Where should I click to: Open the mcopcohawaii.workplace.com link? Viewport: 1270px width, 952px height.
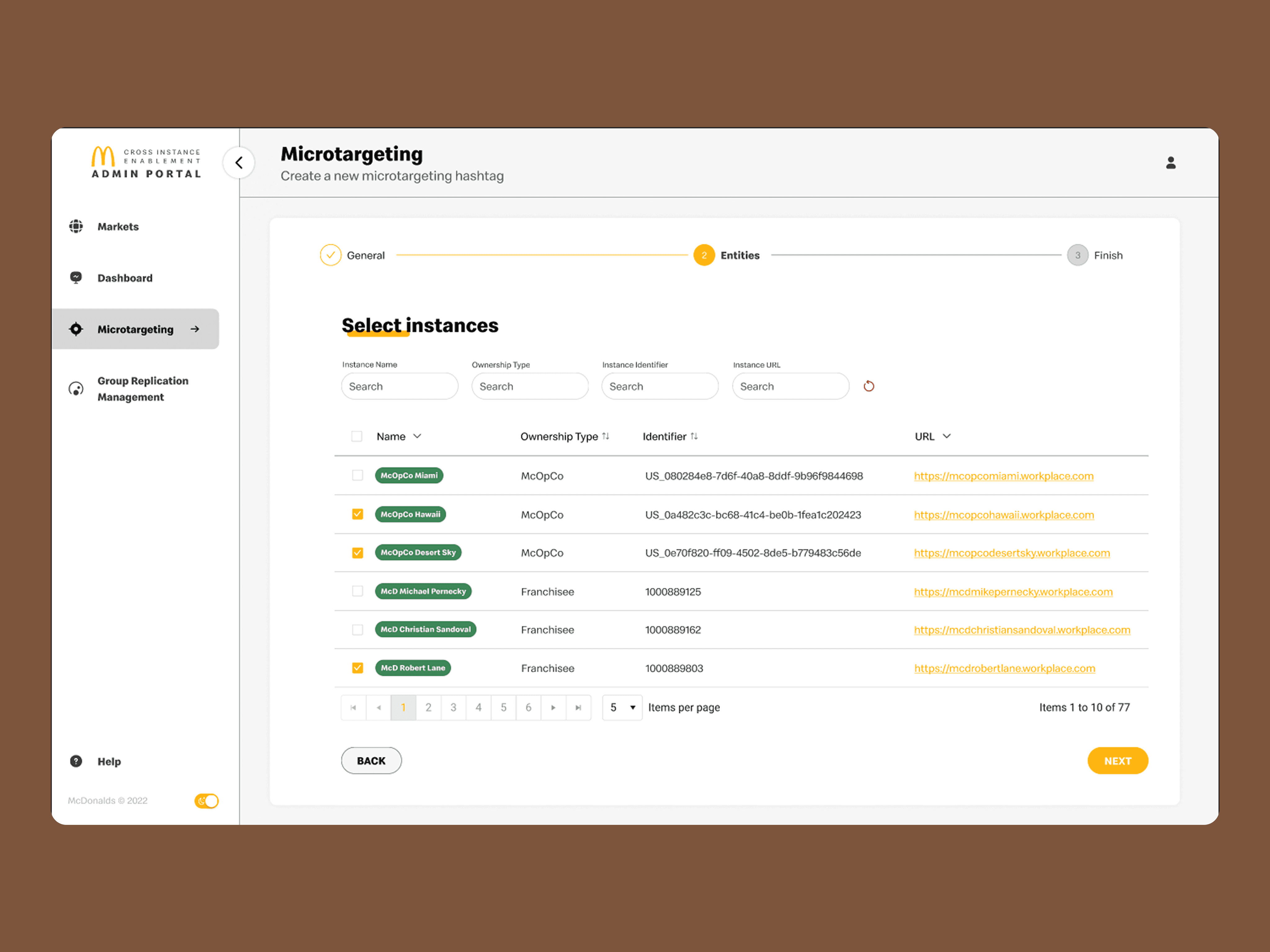[x=1004, y=515]
